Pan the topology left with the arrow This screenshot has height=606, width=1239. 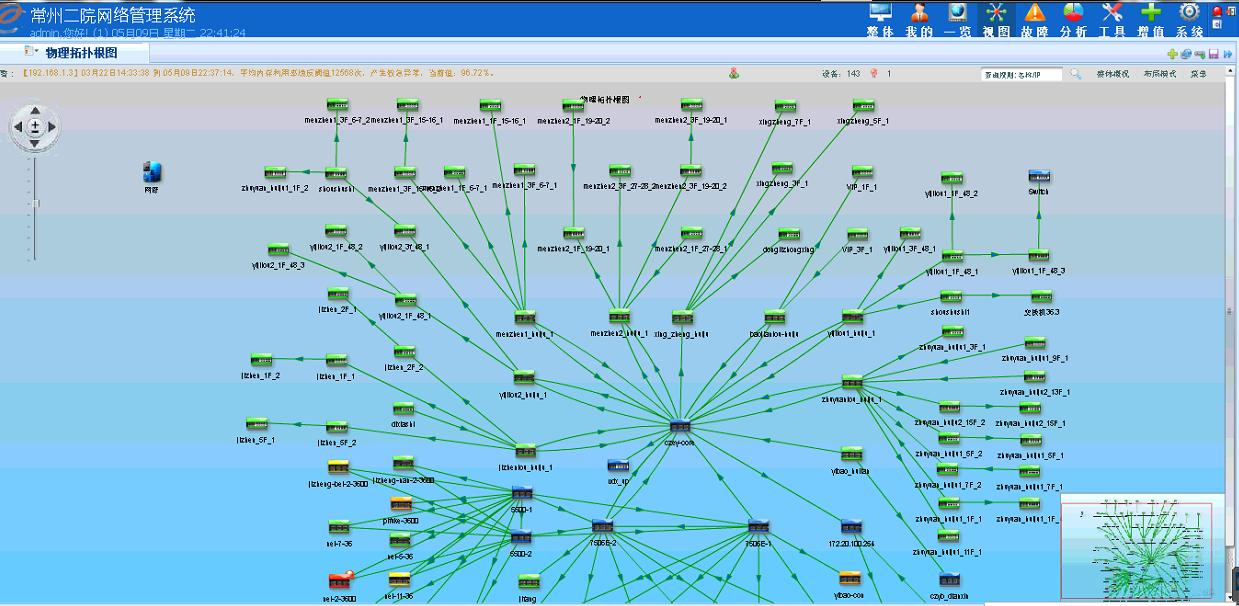tap(18, 127)
